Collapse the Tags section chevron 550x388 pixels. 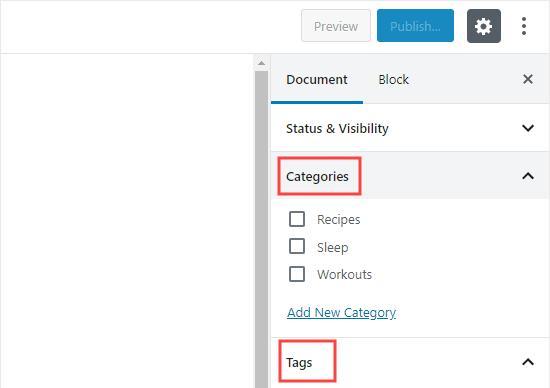point(528,362)
